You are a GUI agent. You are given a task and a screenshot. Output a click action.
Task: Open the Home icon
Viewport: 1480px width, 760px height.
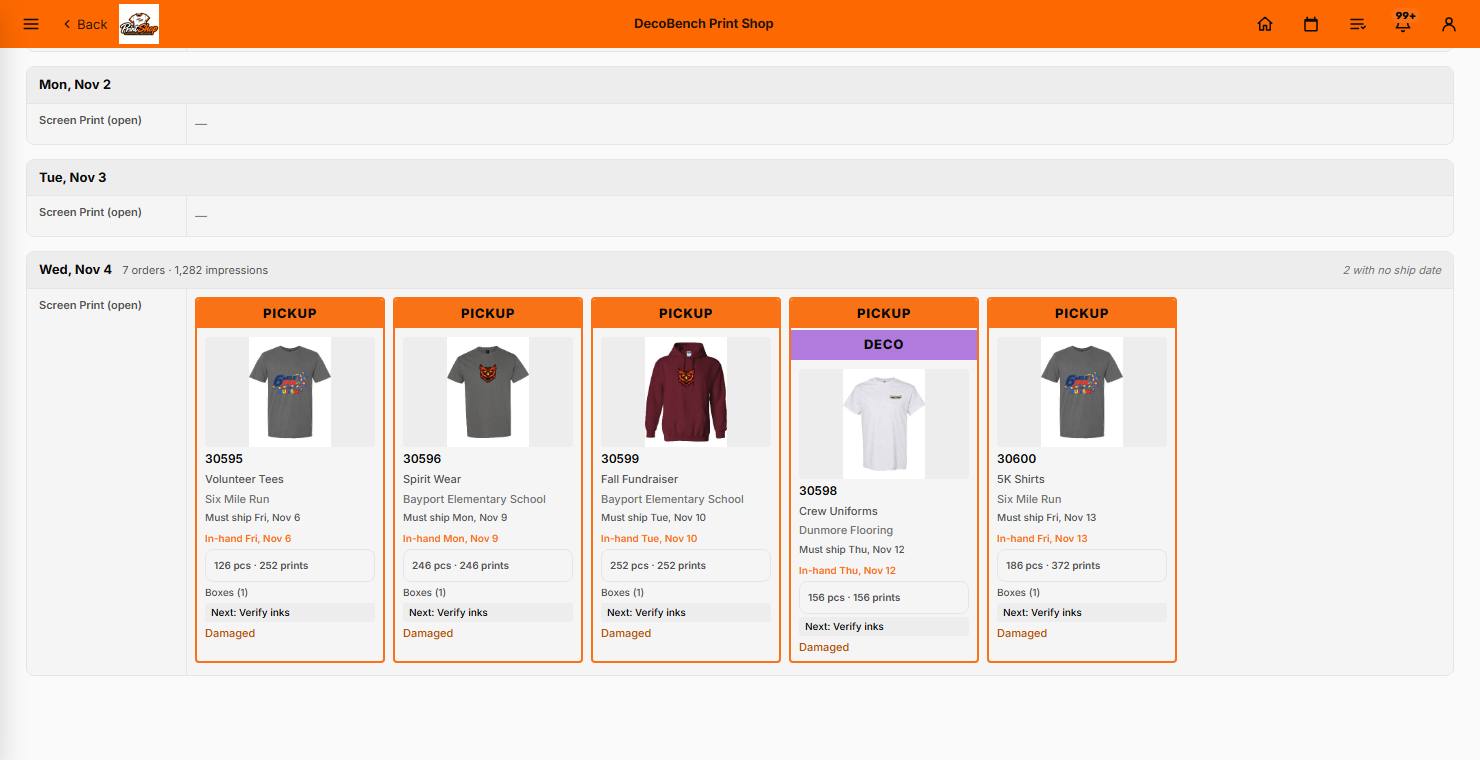[1265, 24]
